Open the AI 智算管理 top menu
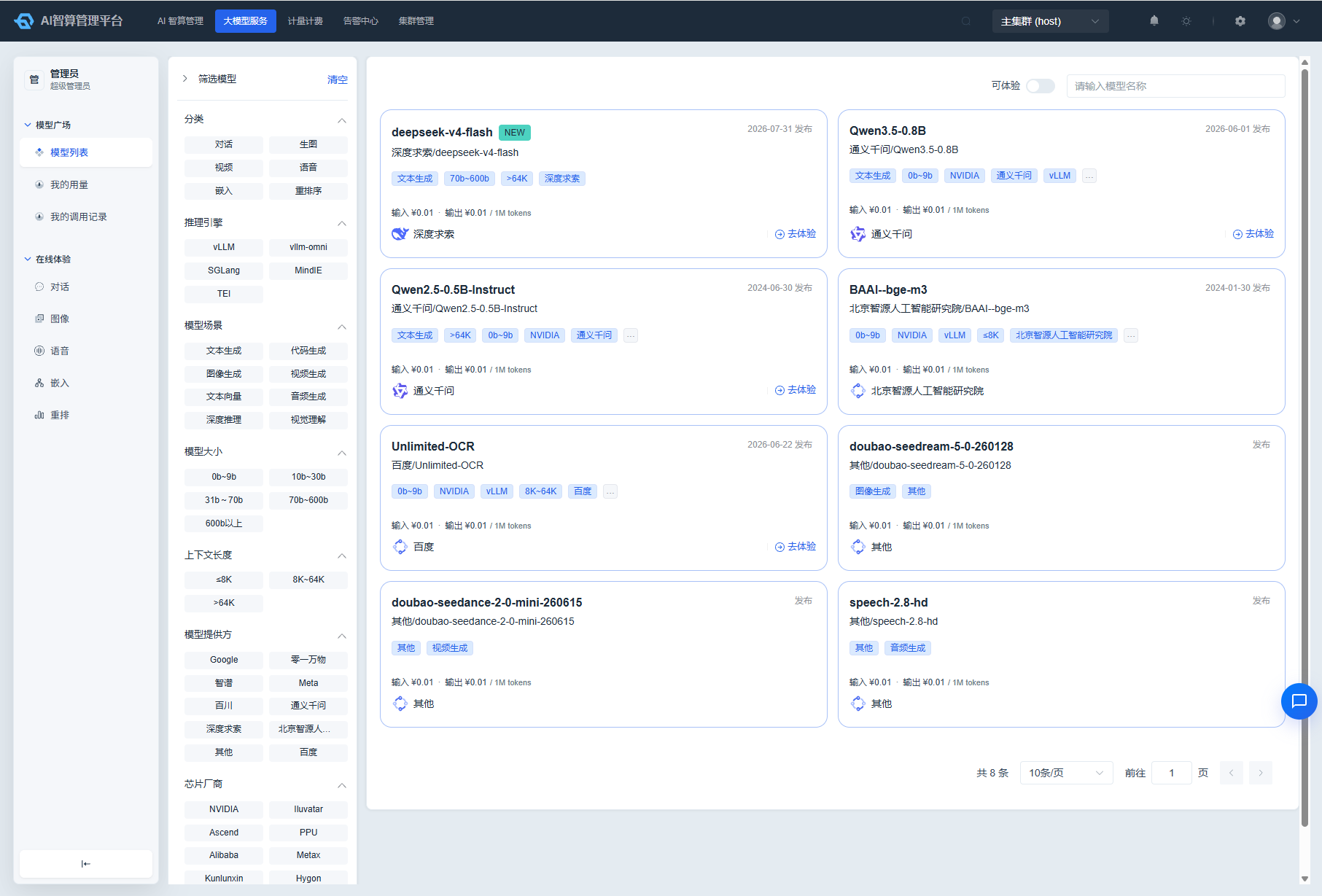Screen dimensions: 1322x896 click(180, 21)
